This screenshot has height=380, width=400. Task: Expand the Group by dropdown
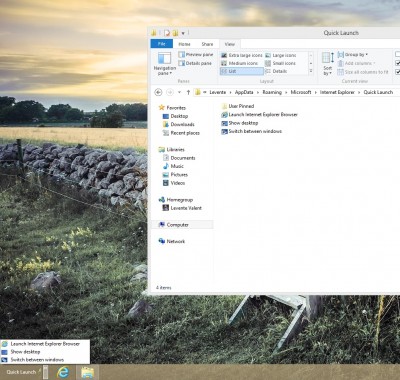[353, 55]
